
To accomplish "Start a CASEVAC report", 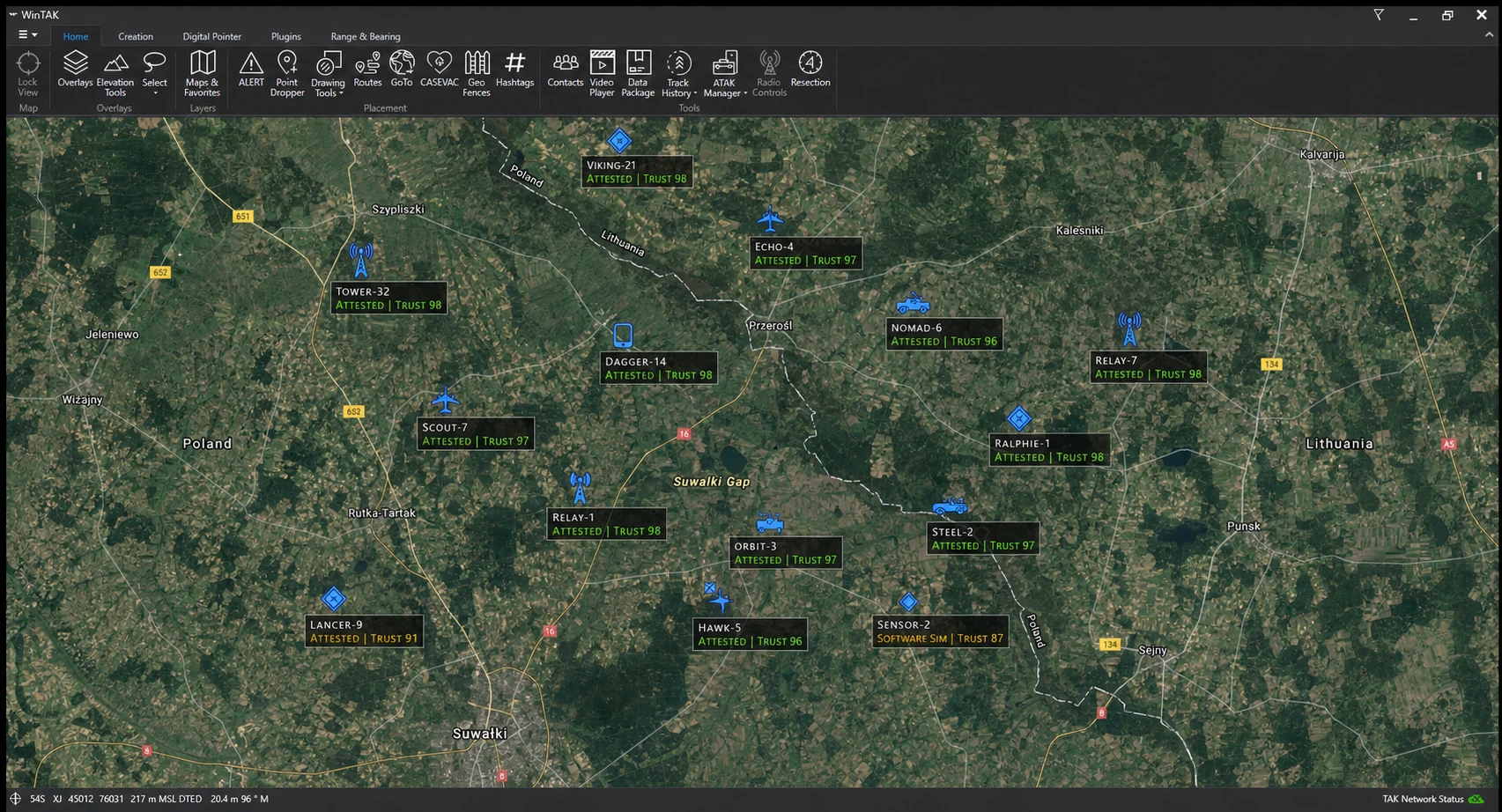I will 439,69.
